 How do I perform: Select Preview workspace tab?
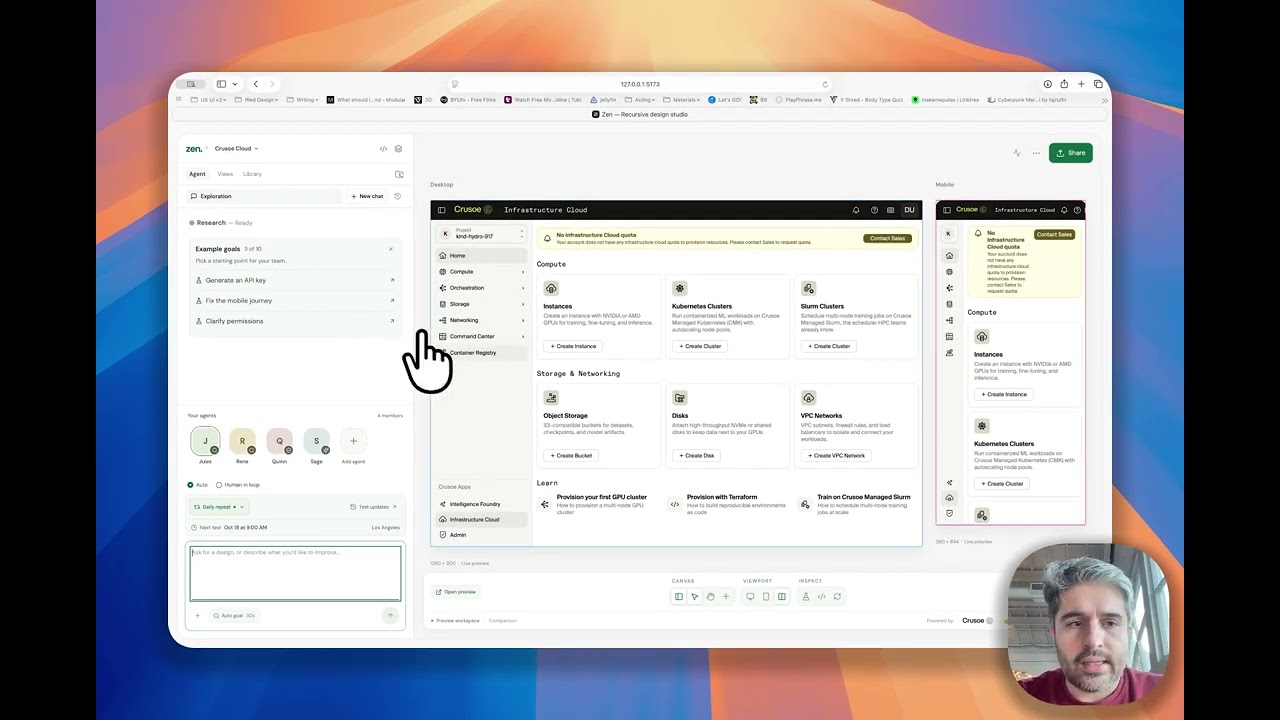coord(455,621)
